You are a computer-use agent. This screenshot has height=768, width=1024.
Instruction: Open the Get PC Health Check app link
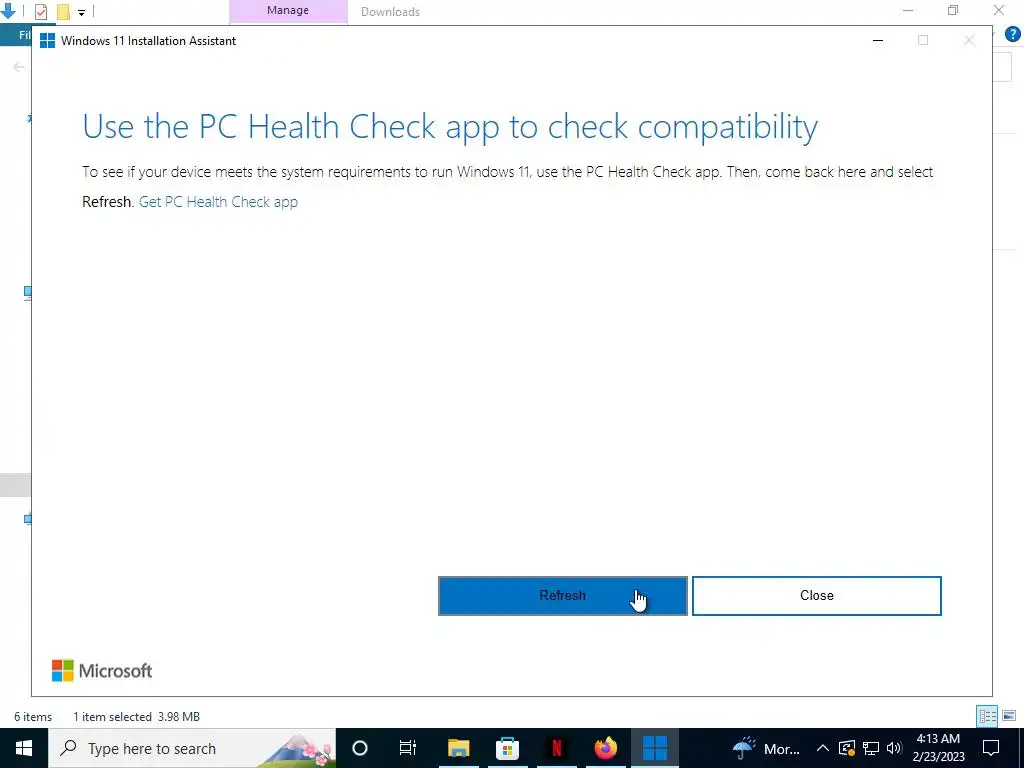[x=218, y=202]
